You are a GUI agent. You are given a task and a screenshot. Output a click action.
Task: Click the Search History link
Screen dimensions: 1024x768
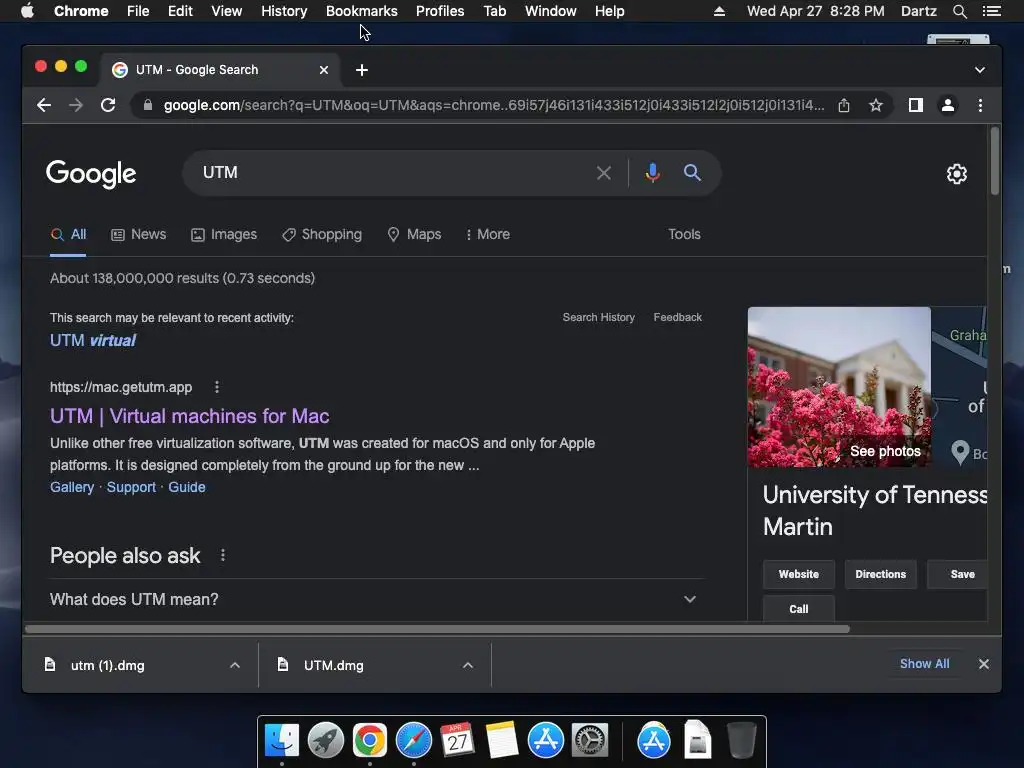pos(598,317)
